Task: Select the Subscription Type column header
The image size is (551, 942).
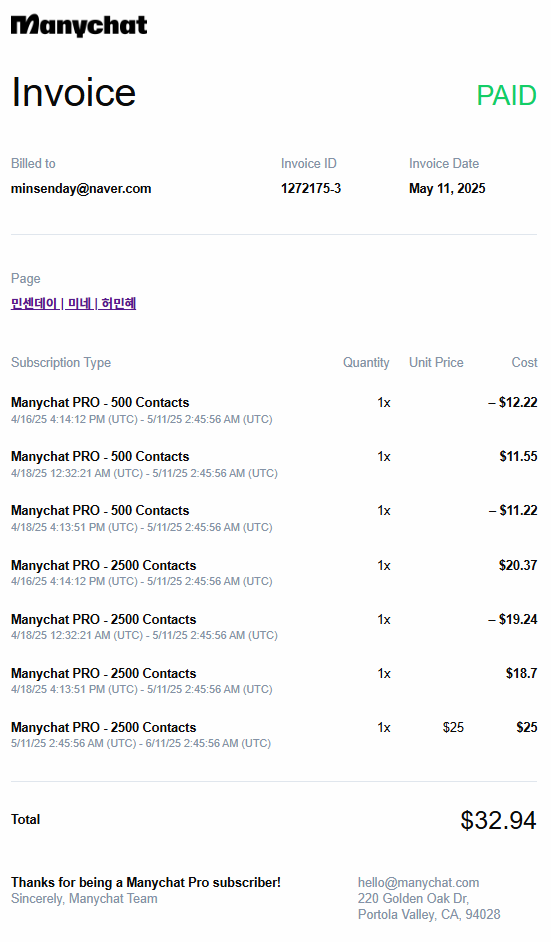Action: coord(61,363)
